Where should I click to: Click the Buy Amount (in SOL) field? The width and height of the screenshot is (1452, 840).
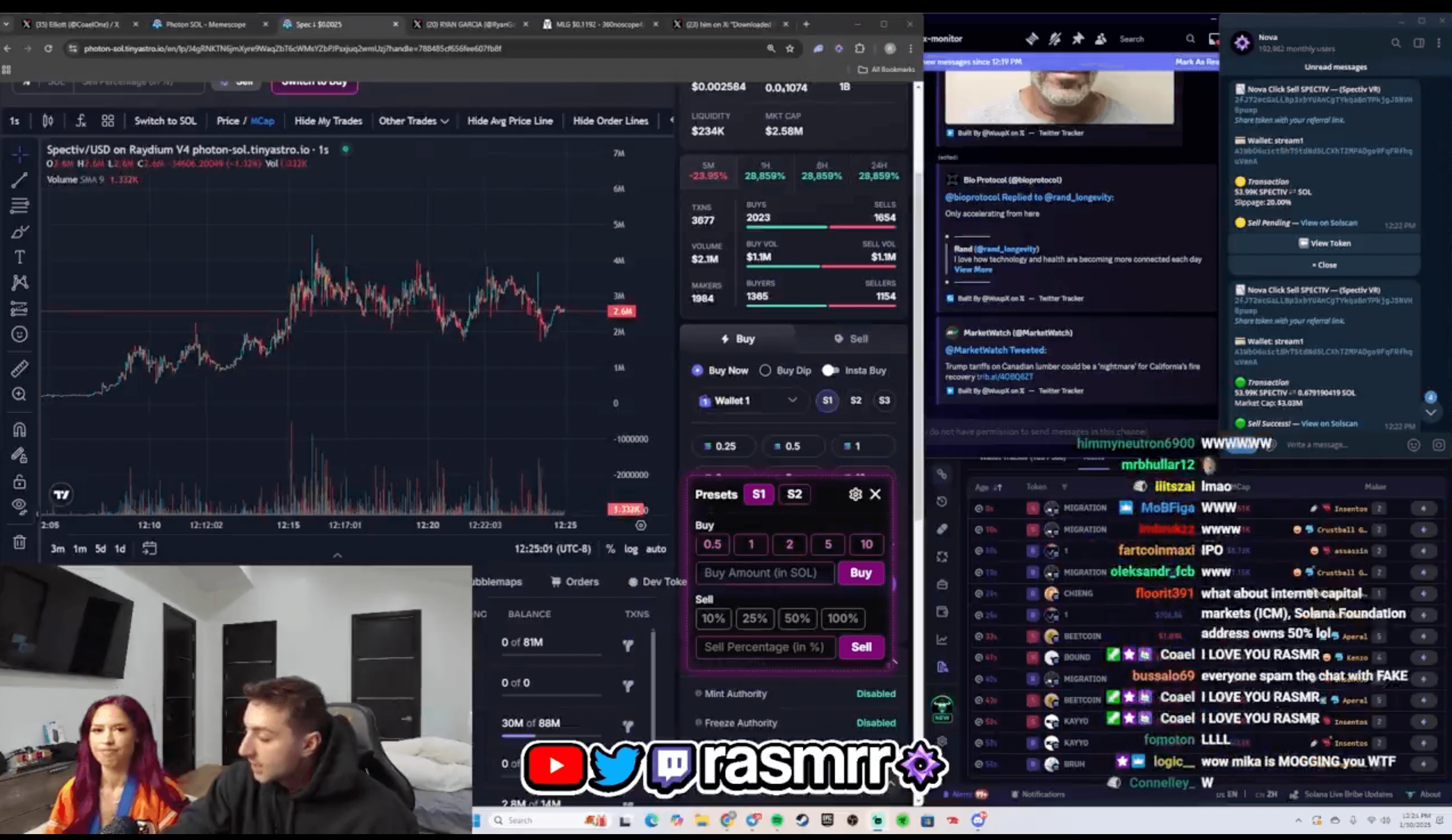click(x=765, y=573)
